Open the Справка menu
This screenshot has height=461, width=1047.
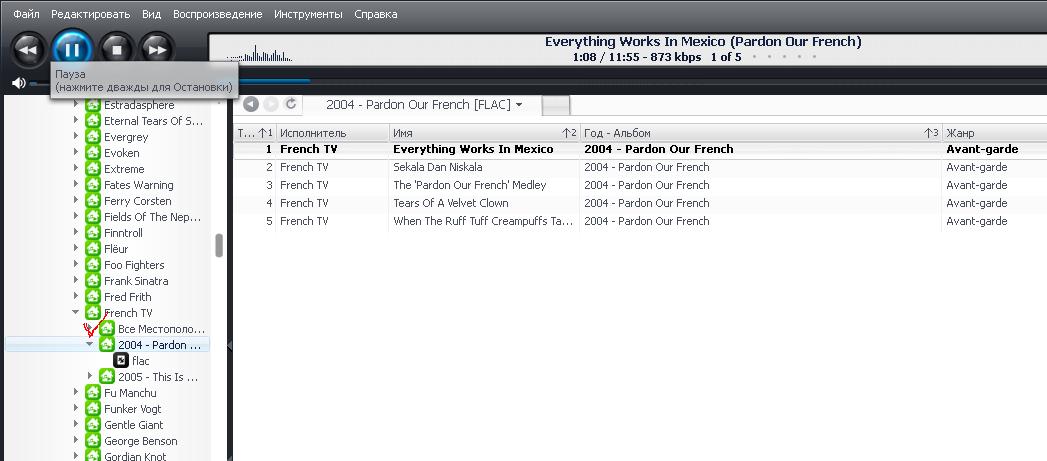[x=376, y=14]
